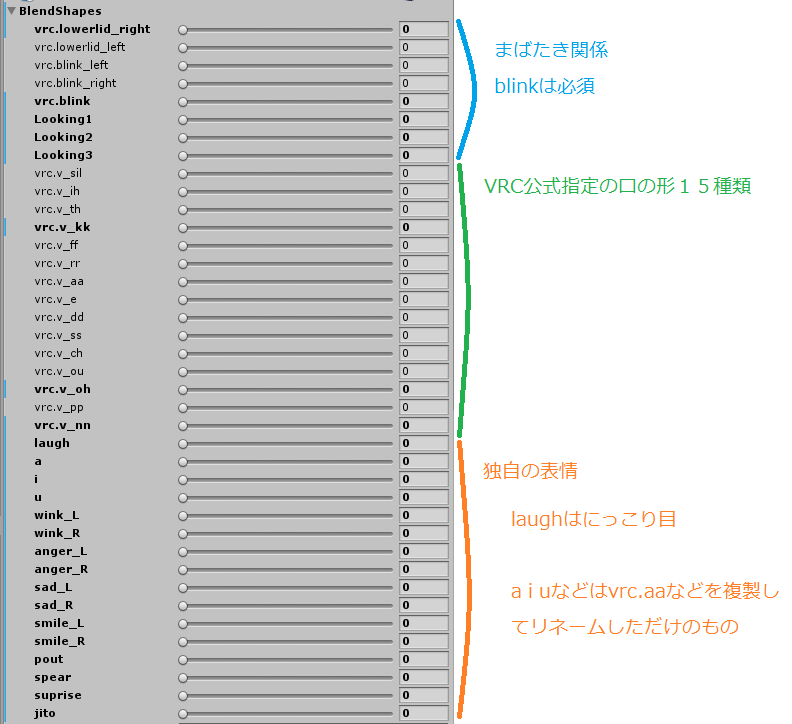Click the sad_R slider handle
Image resolution: width=792 pixels, height=724 pixels.
coord(183,606)
